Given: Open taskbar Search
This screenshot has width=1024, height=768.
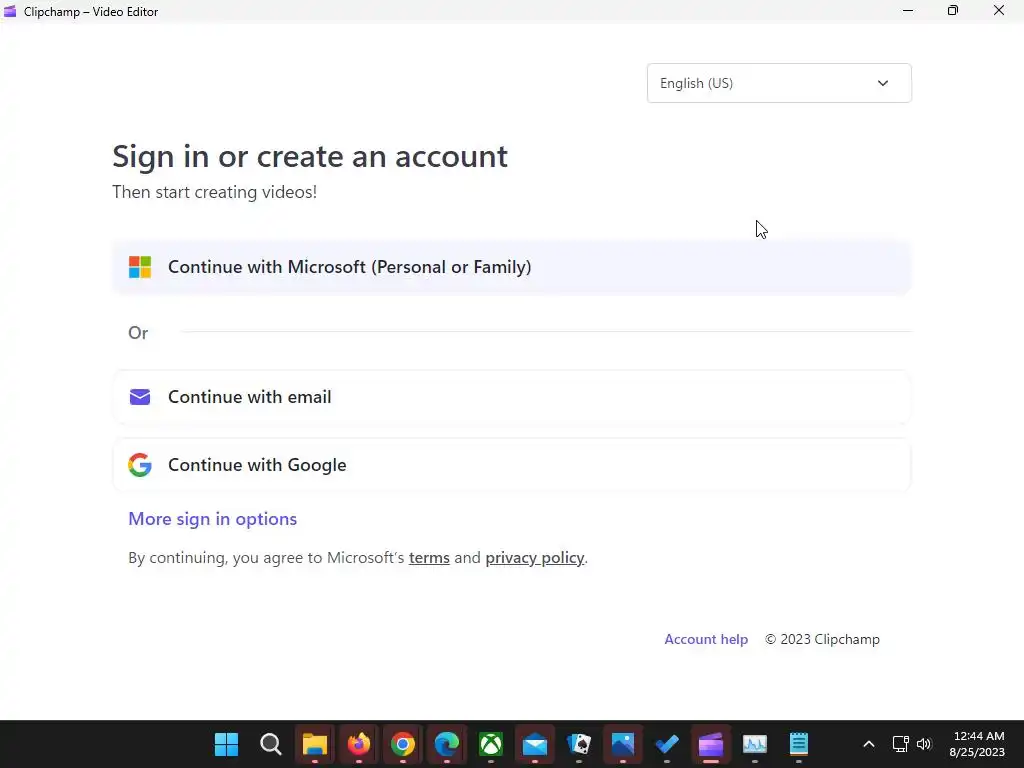Looking at the screenshot, I should (270, 744).
